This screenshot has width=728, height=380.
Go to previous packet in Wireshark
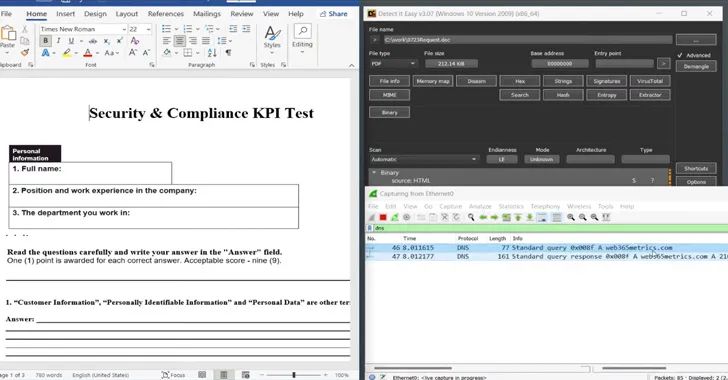coord(483,217)
